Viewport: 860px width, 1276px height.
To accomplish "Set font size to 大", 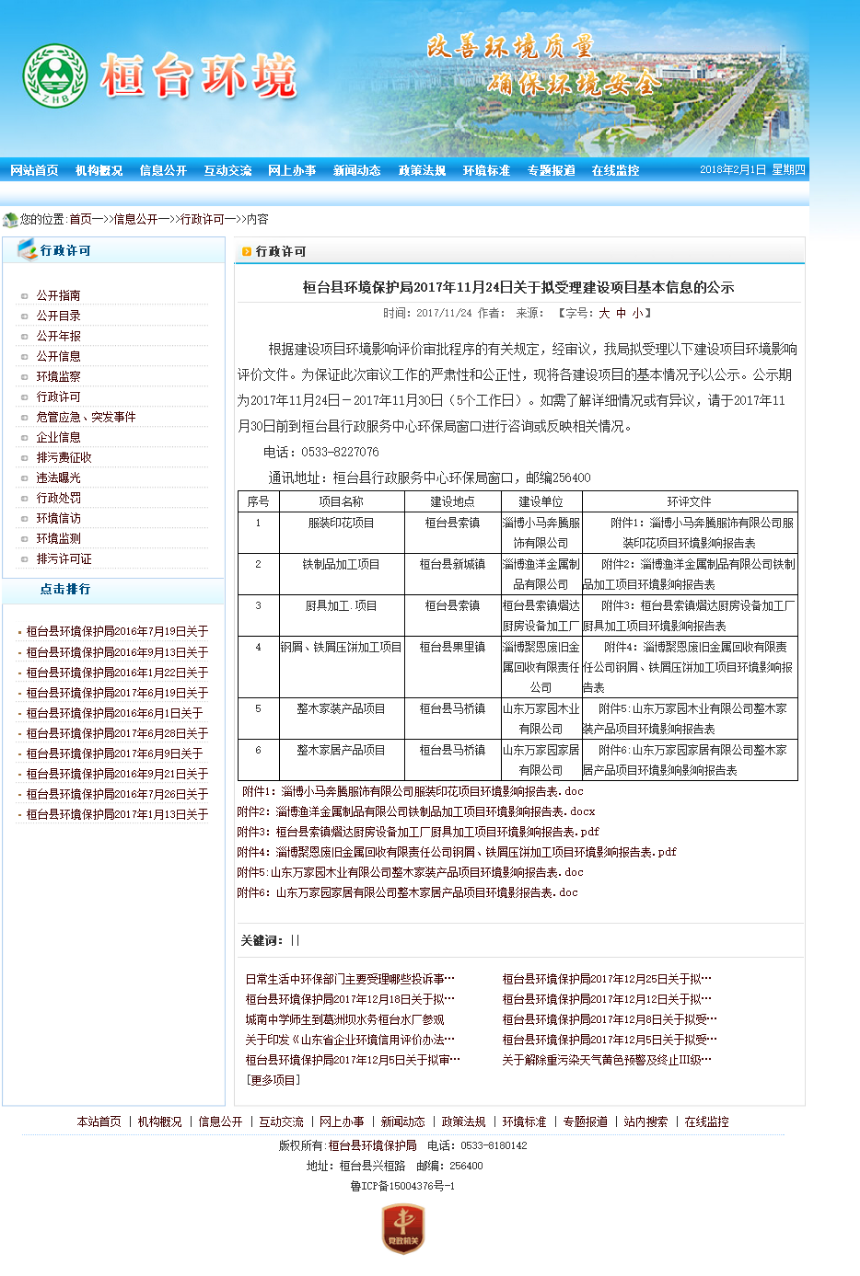I will point(604,313).
